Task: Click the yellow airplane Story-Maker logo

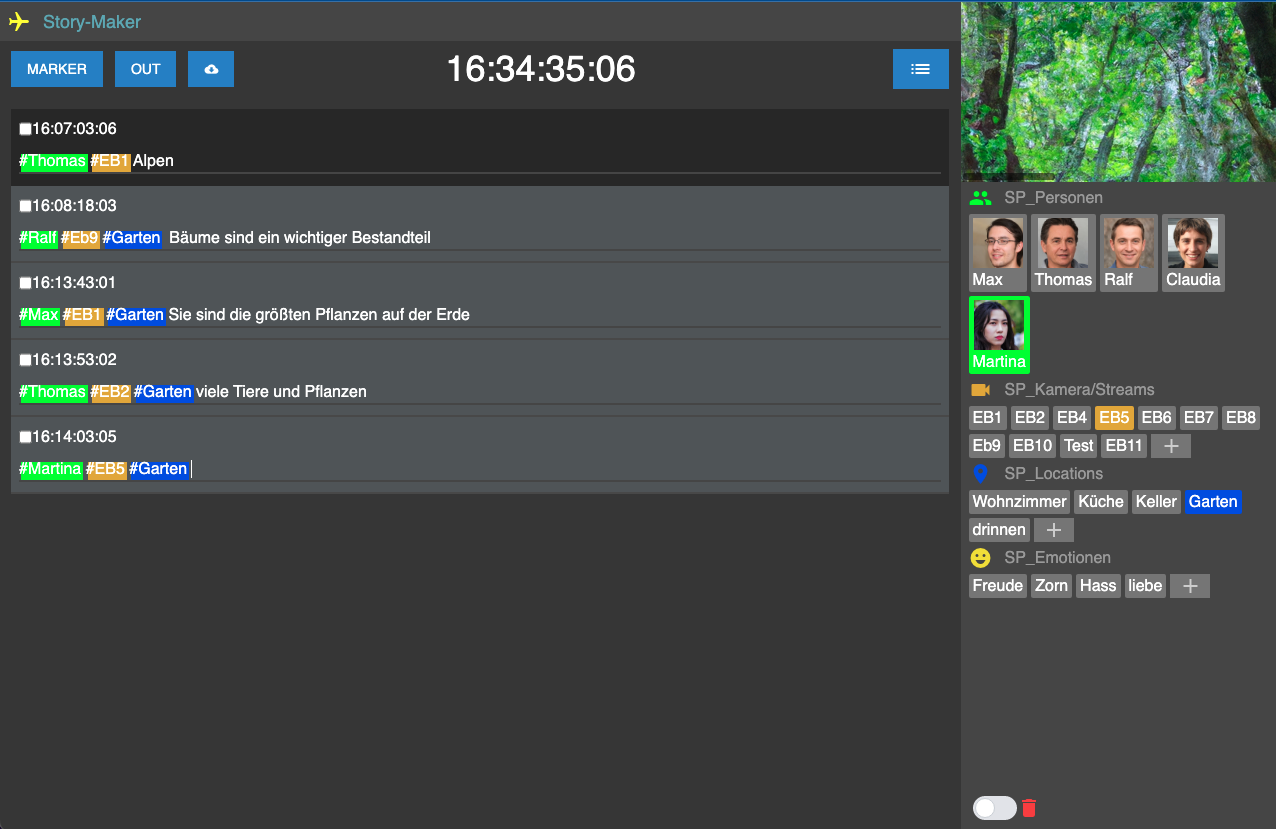Action: coord(19,21)
